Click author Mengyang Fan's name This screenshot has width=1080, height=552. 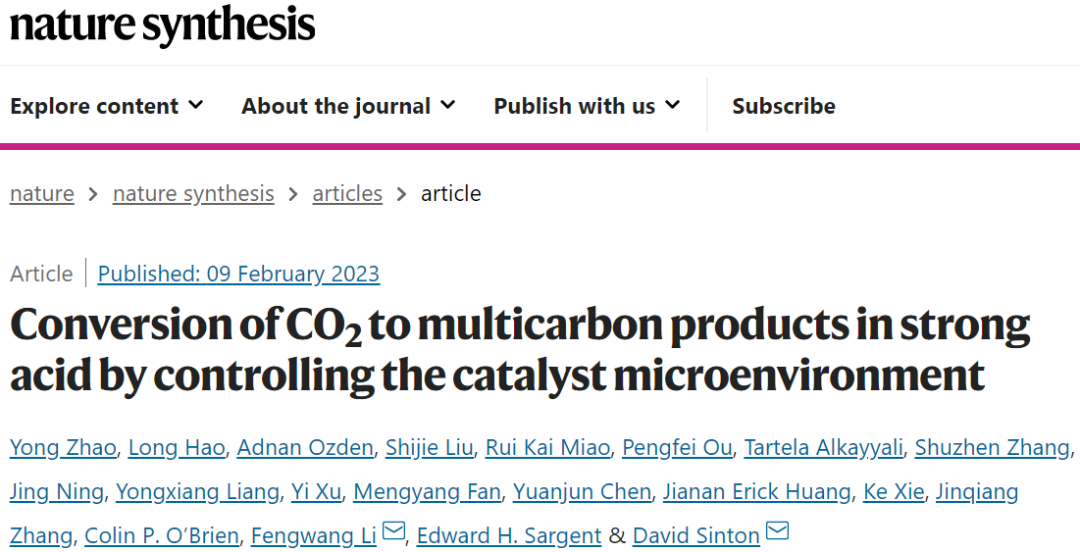pos(427,491)
